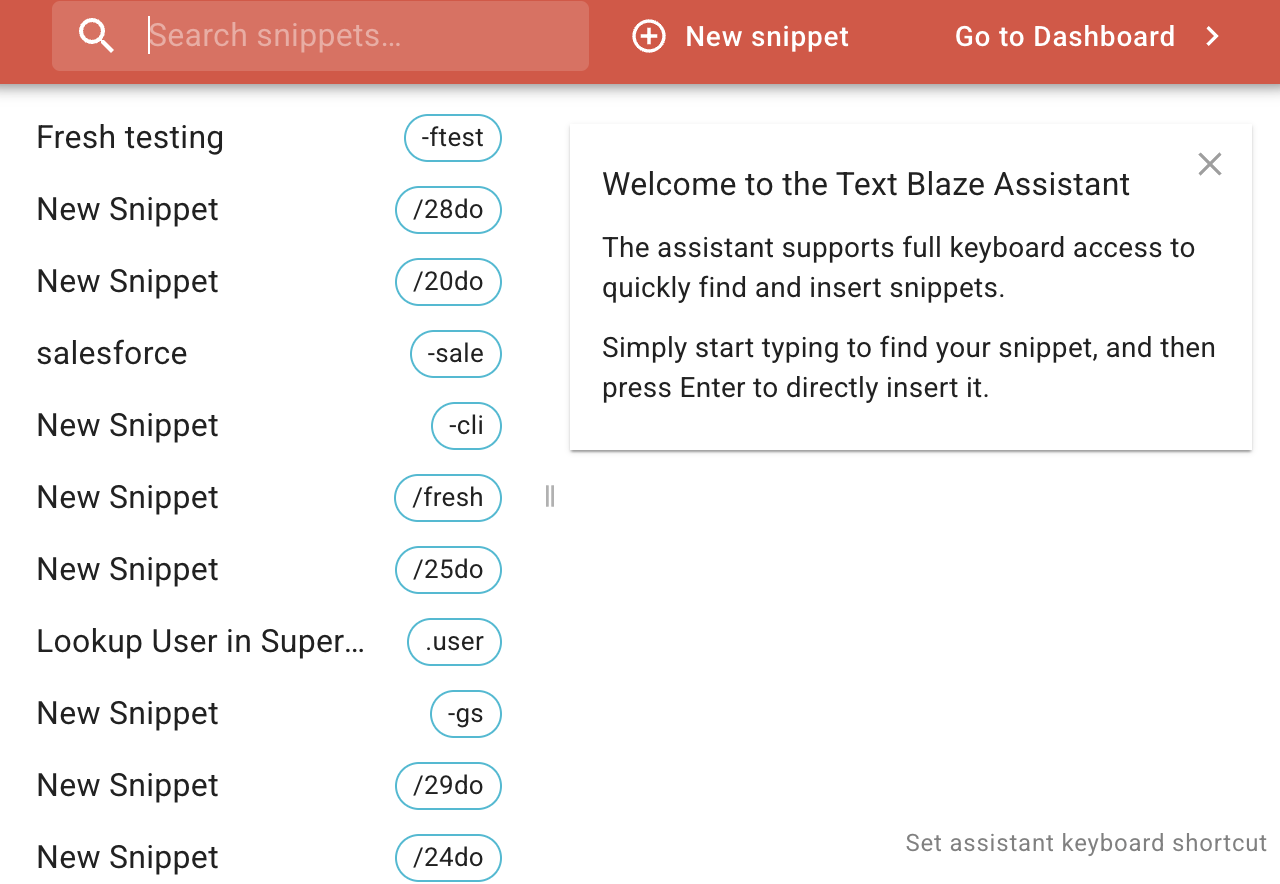Screen dimensions: 1280x884
Task: Select the Fresh testing snippet
Action: coord(130,138)
